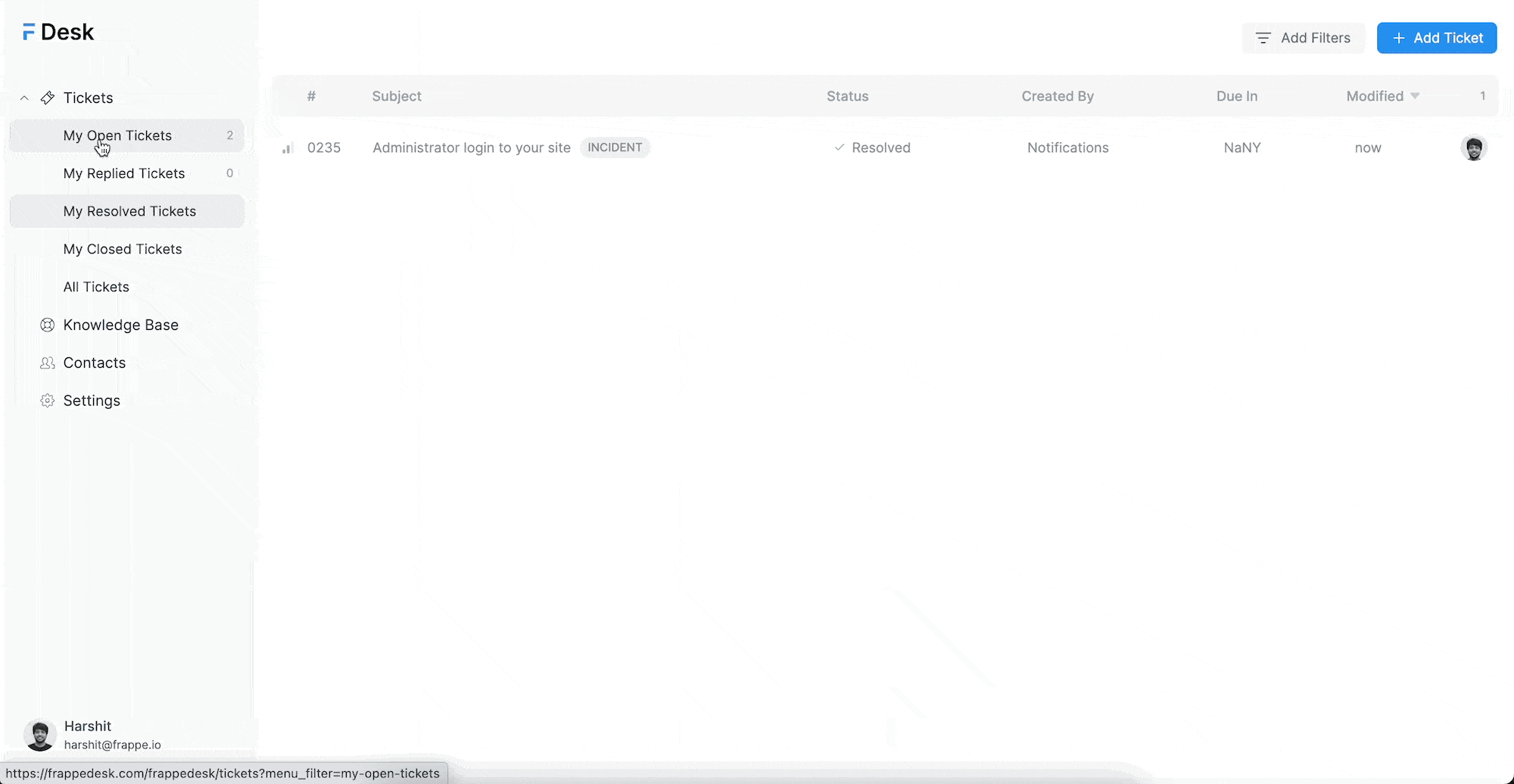This screenshot has width=1514, height=784.
Task: Click the NaNY due-in value
Action: (x=1242, y=148)
